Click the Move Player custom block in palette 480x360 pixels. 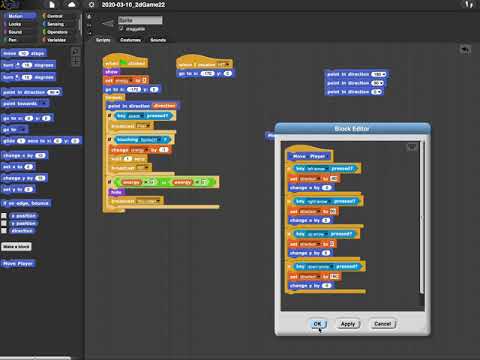[18, 264]
